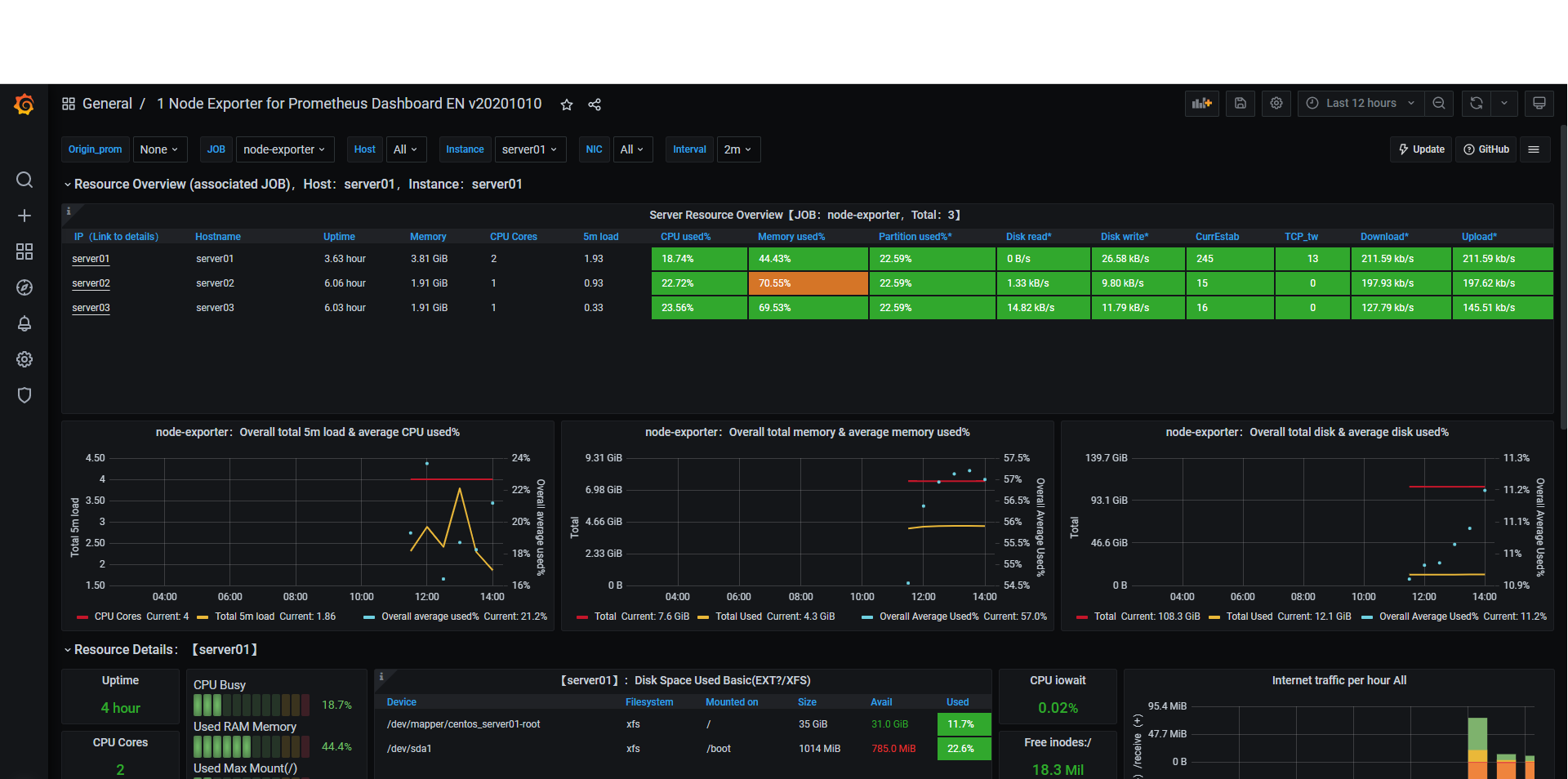Open the GitHub link button
Image resolution: width=1568 pixels, height=779 pixels.
pyautogui.click(x=1486, y=149)
